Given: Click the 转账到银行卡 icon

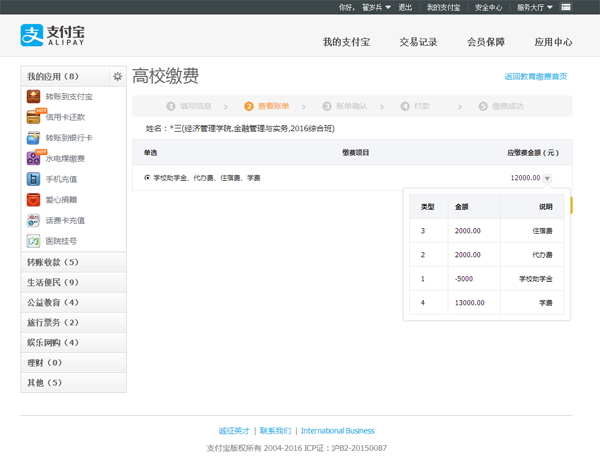Looking at the screenshot, I should point(33,138).
